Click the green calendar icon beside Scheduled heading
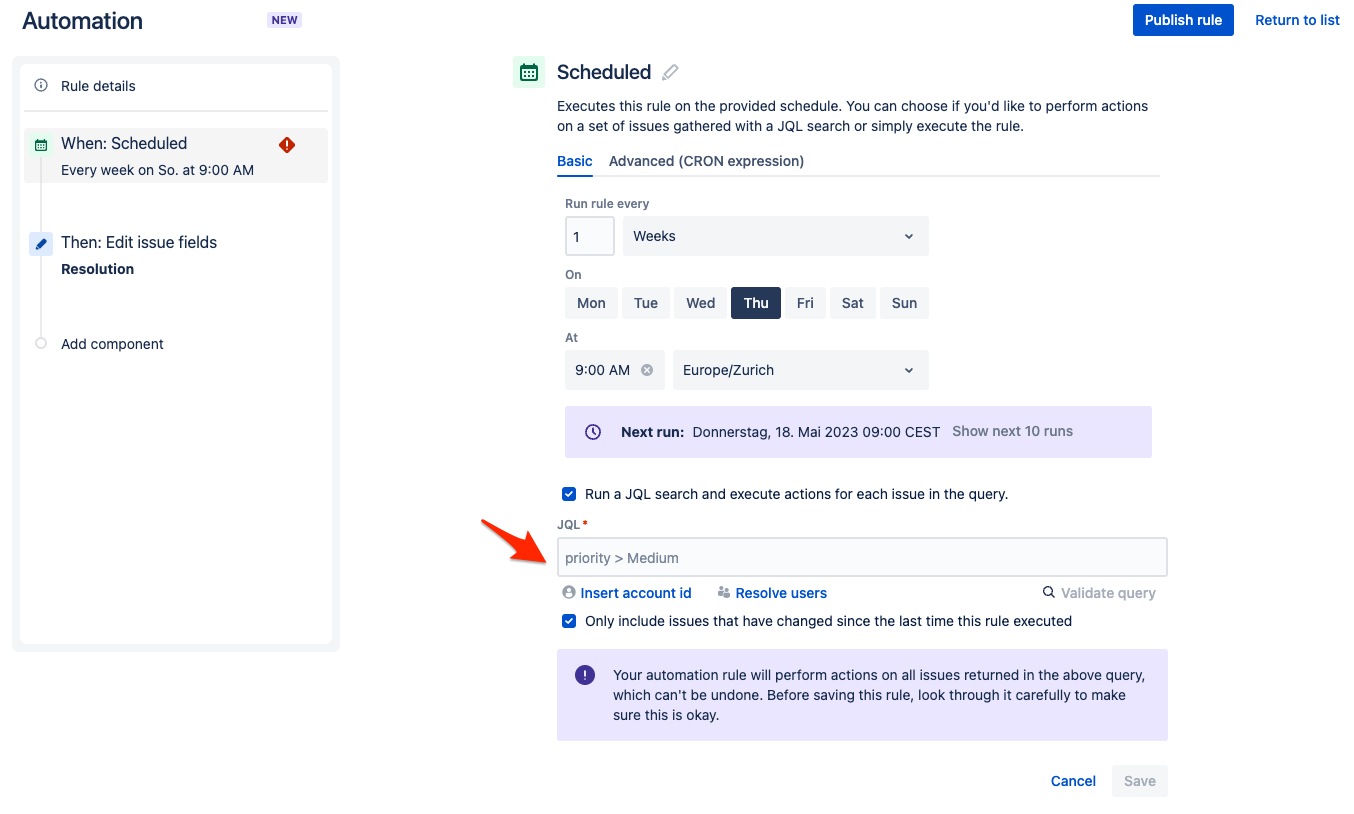 point(529,71)
